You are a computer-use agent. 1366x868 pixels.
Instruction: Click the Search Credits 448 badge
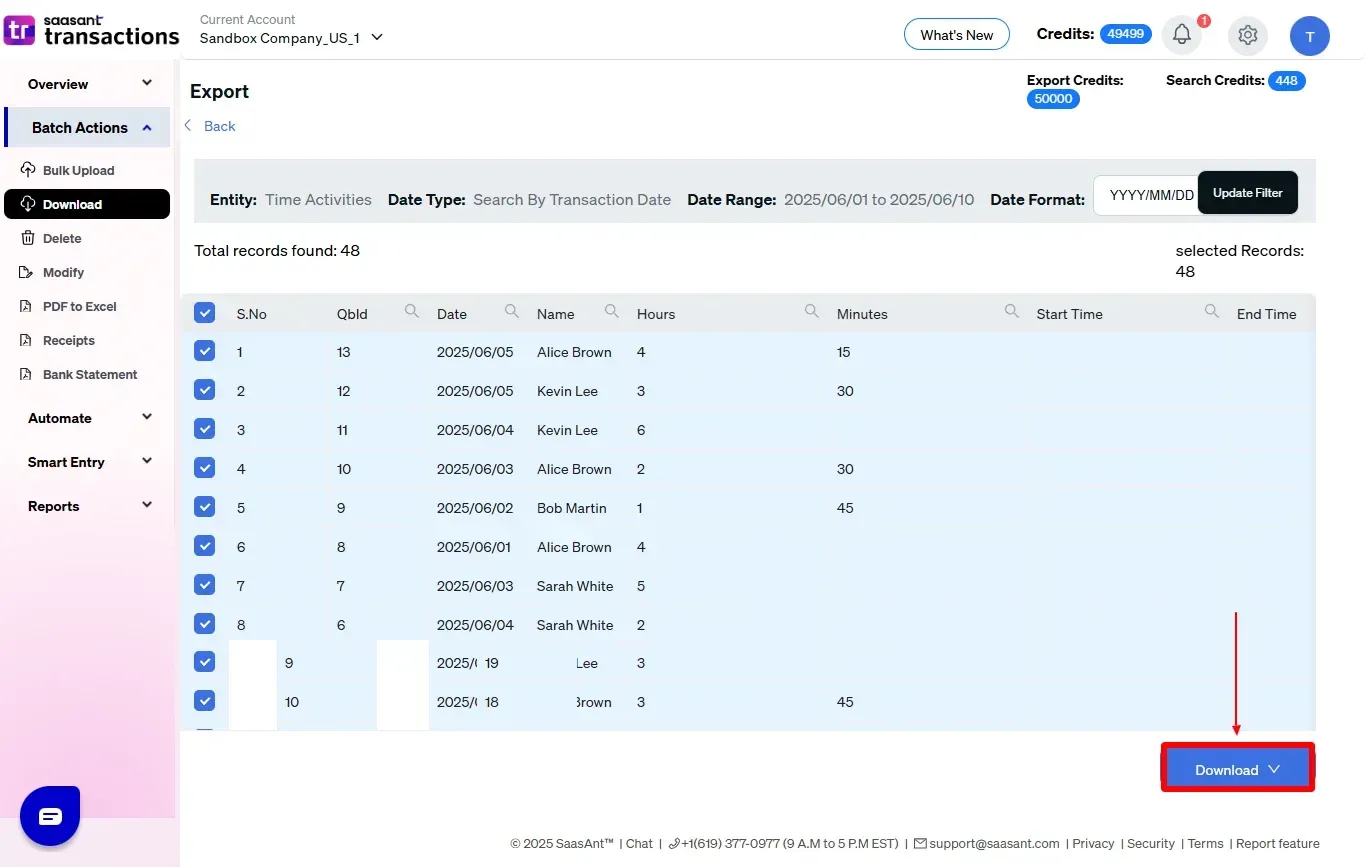(1287, 81)
